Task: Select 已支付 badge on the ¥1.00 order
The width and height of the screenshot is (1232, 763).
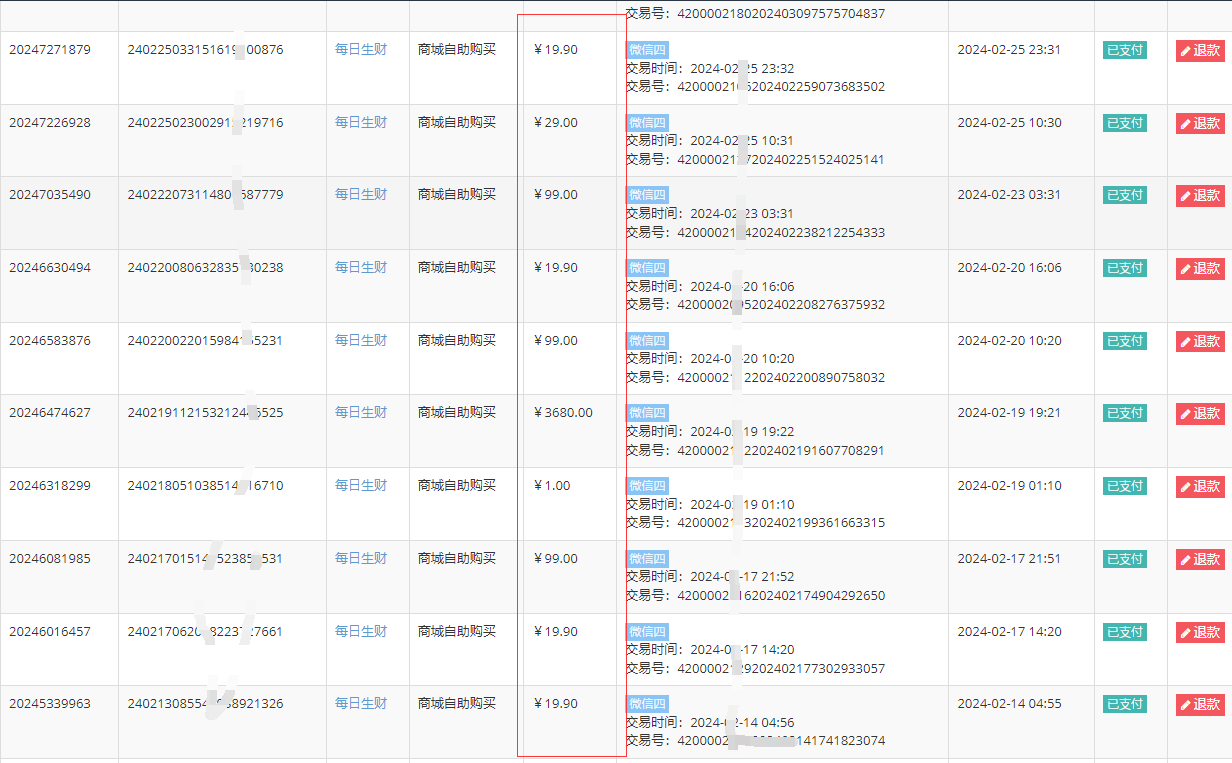Action: [x=1124, y=486]
